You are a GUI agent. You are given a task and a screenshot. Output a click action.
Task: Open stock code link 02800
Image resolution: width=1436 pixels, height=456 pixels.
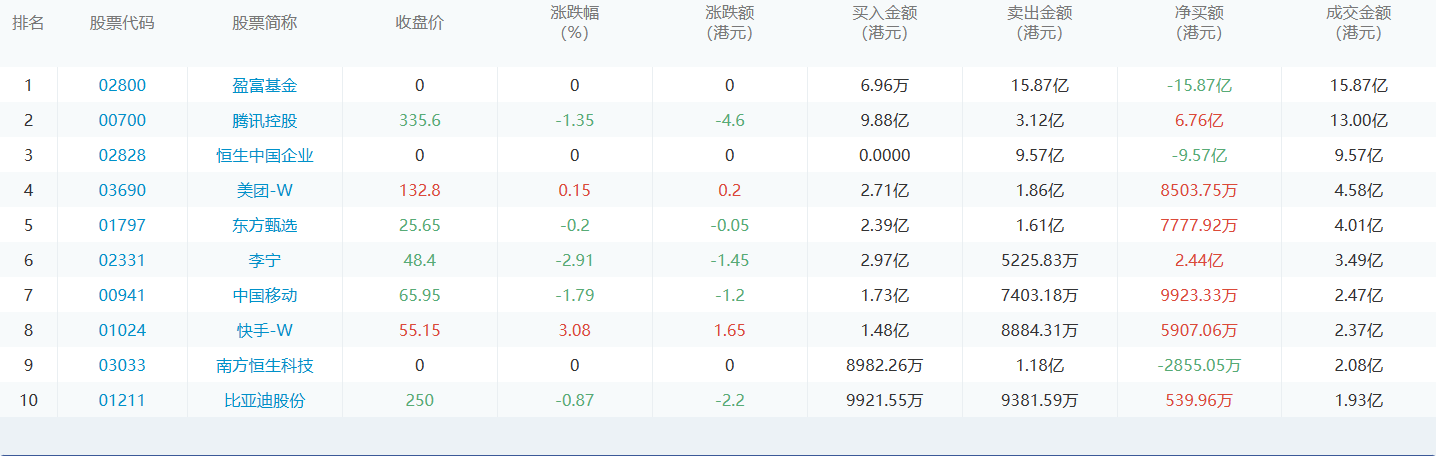pyautogui.click(x=122, y=86)
